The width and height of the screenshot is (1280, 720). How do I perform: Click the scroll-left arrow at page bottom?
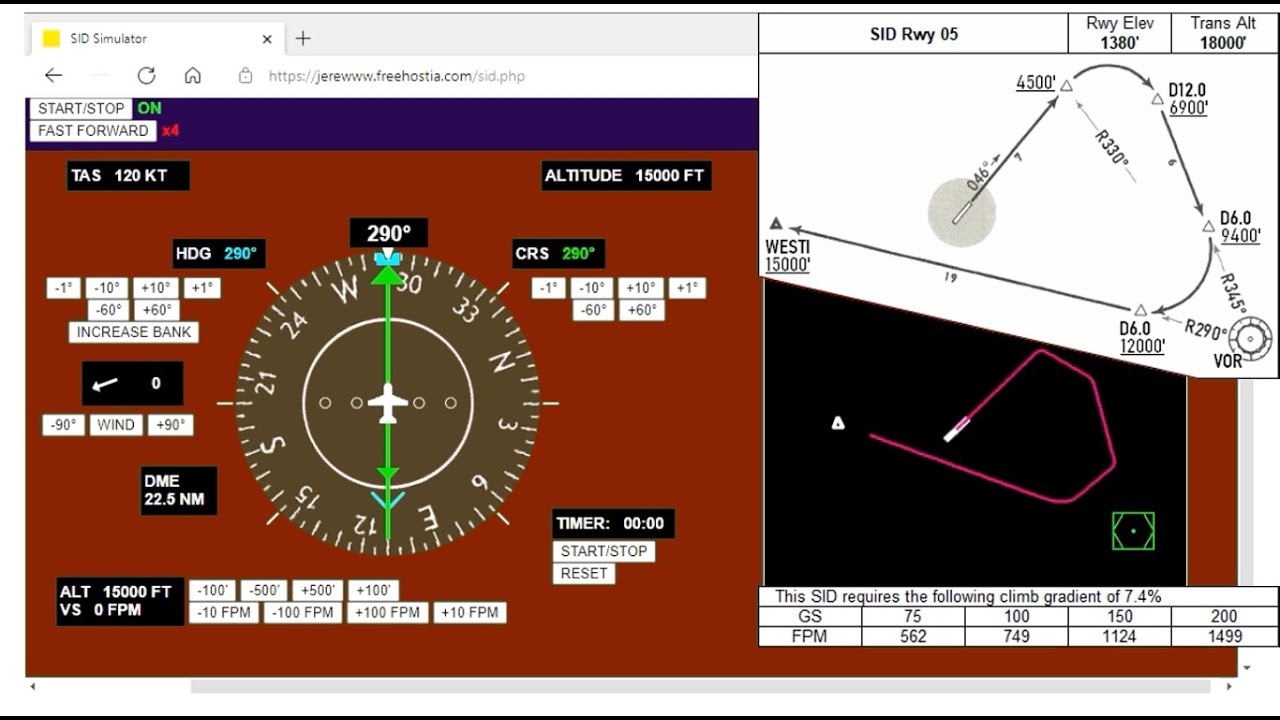coord(33,687)
